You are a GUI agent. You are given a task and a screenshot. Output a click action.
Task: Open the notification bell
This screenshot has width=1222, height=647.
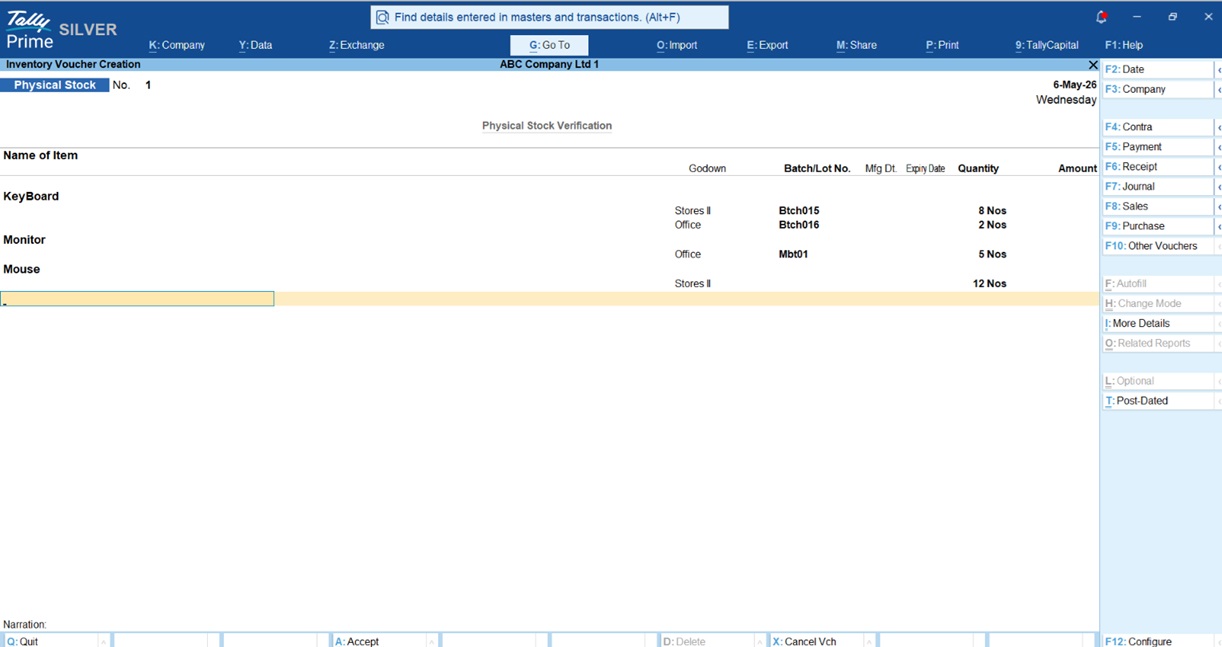coord(1101,17)
